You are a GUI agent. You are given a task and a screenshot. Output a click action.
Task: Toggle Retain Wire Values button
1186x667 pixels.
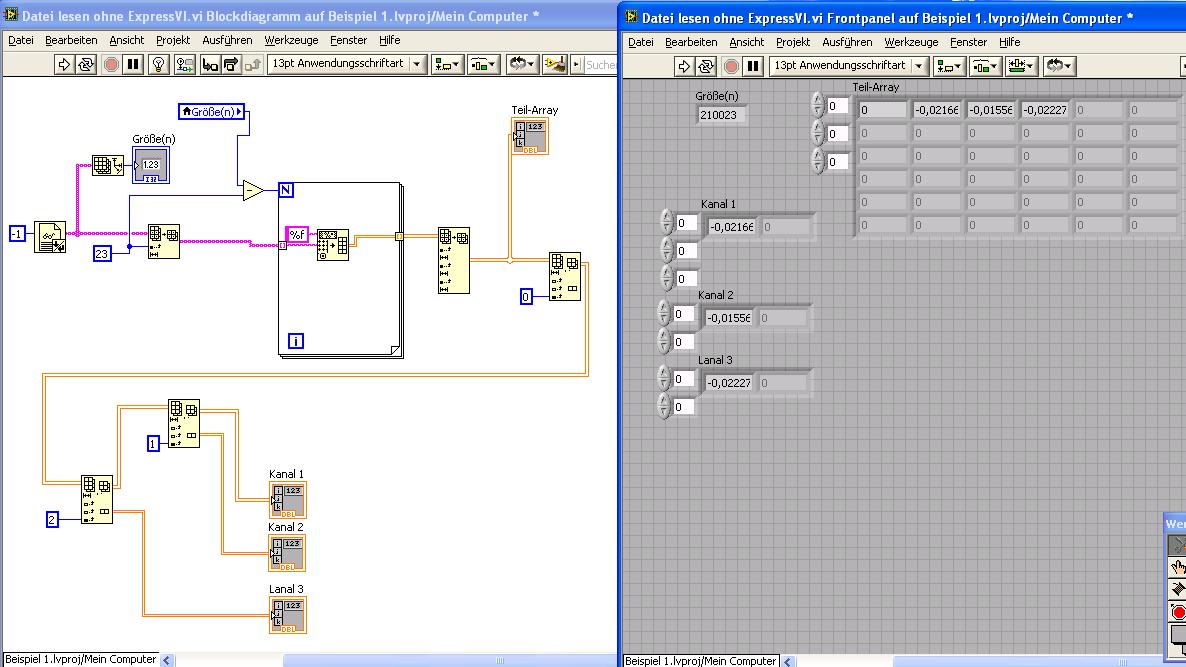186,64
